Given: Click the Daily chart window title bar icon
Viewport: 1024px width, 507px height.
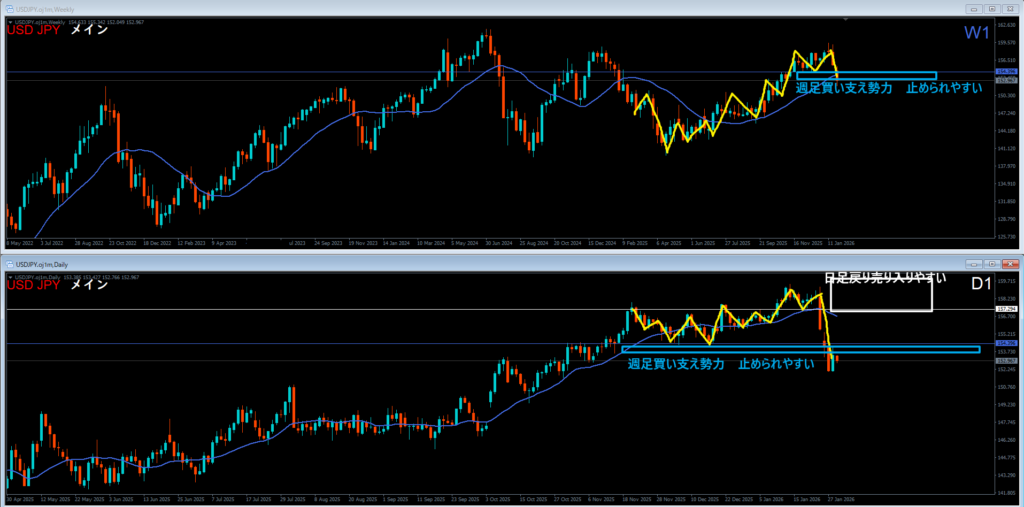Looking at the screenshot, I should pyautogui.click(x=8, y=262).
